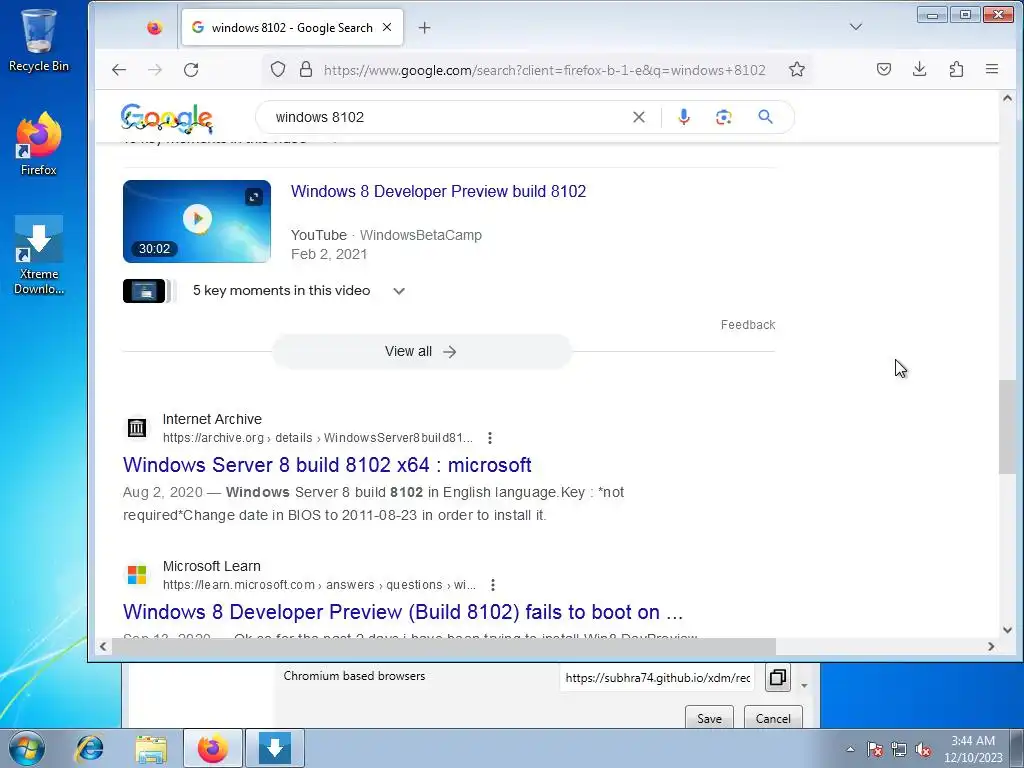This screenshot has width=1024, height=768.
Task: Open the Firefox downloads arrow icon
Action: coord(920,69)
